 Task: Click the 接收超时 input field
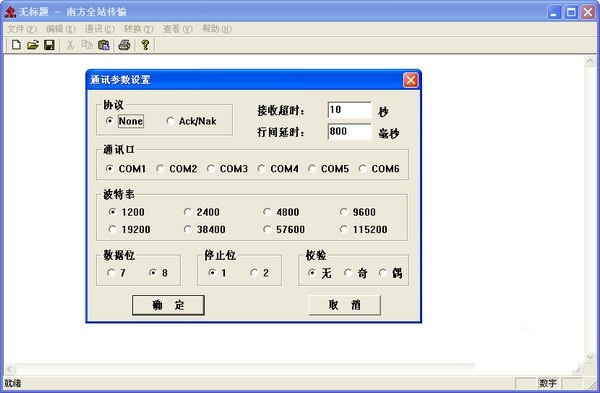[349, 110]
